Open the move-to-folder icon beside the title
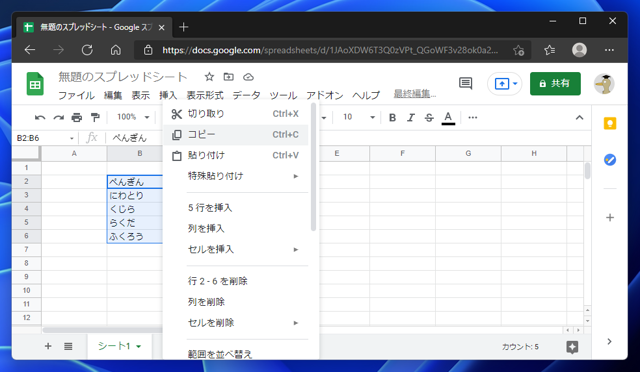The width and height of the screenshot is (640, 372). pos(229,76)
